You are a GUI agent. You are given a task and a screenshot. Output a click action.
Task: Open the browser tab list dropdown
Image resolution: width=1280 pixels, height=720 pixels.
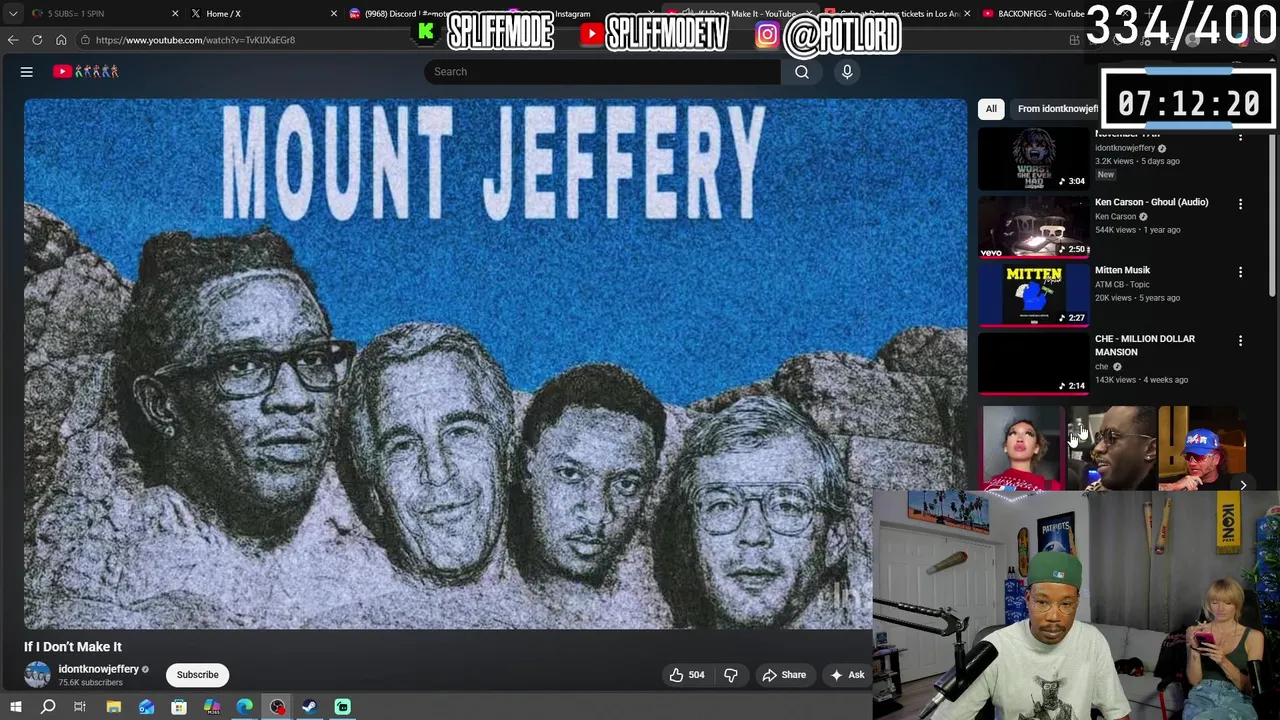click(x=13, y=14)
